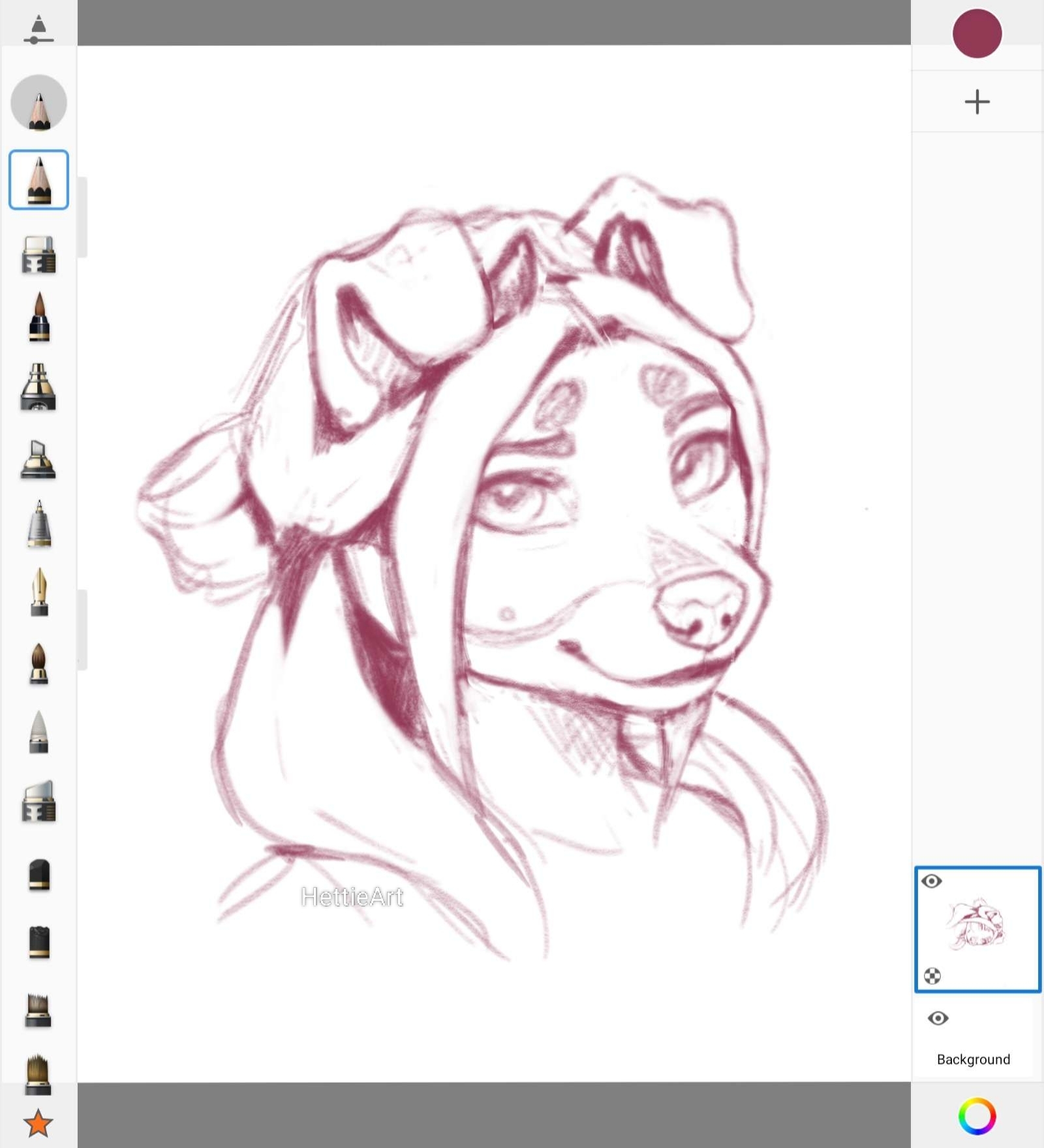Screen dimensions: 1044x1148
Task: Tap the current brush circular pencil preview
Action: point(38,103)
